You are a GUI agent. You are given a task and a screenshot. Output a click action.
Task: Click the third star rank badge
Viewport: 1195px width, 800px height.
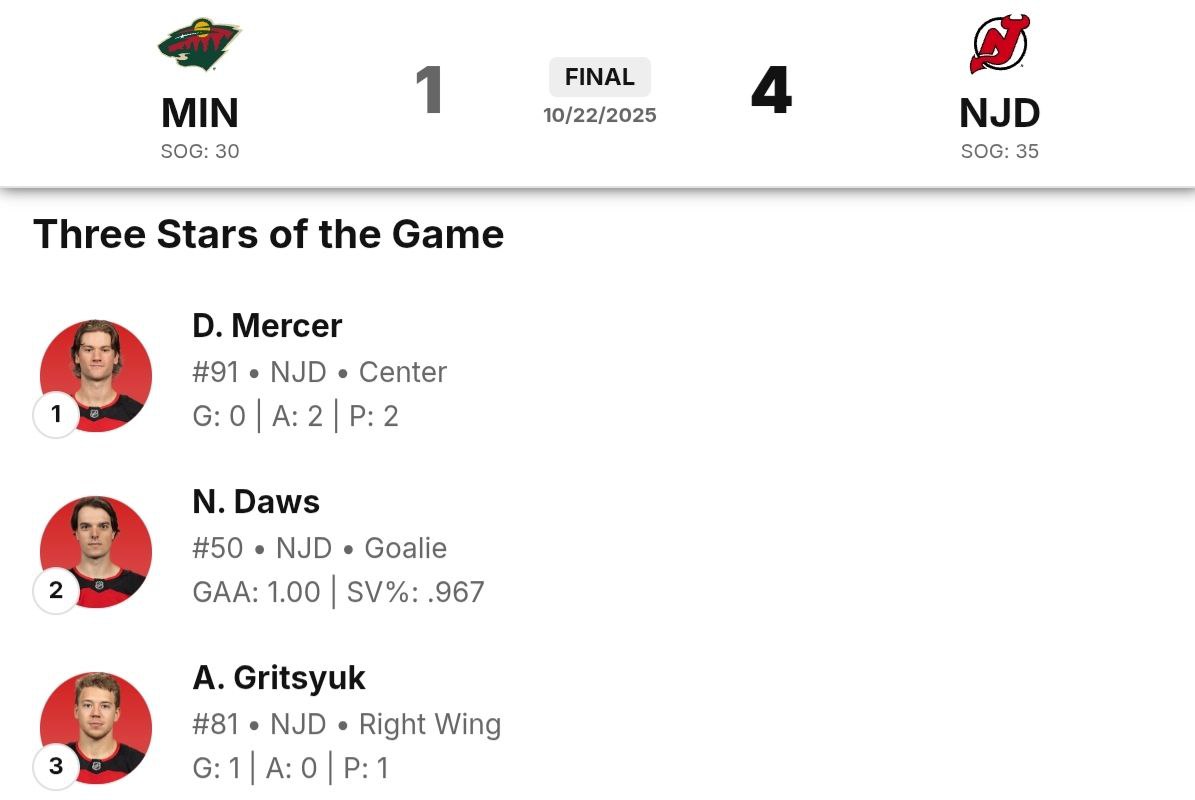(56, 766)
